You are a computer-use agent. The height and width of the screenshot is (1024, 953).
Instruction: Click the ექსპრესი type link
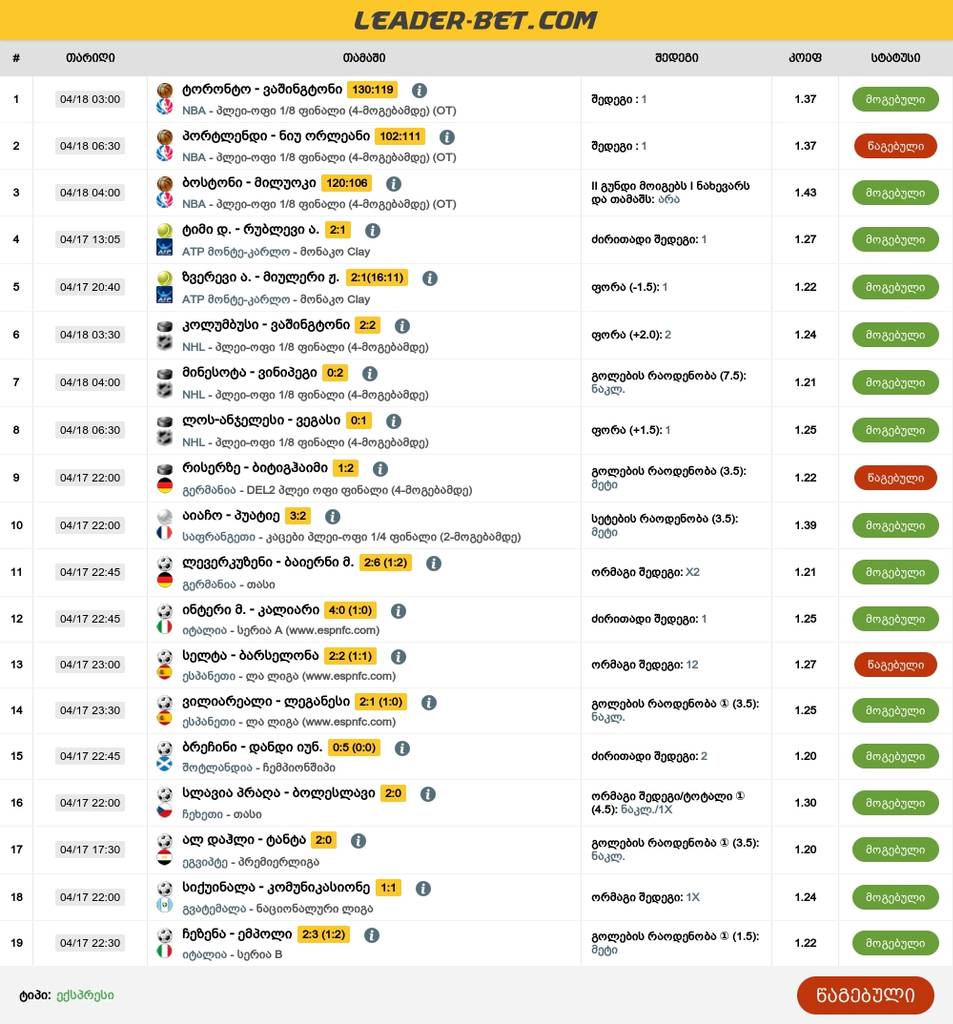coord(86,995)
